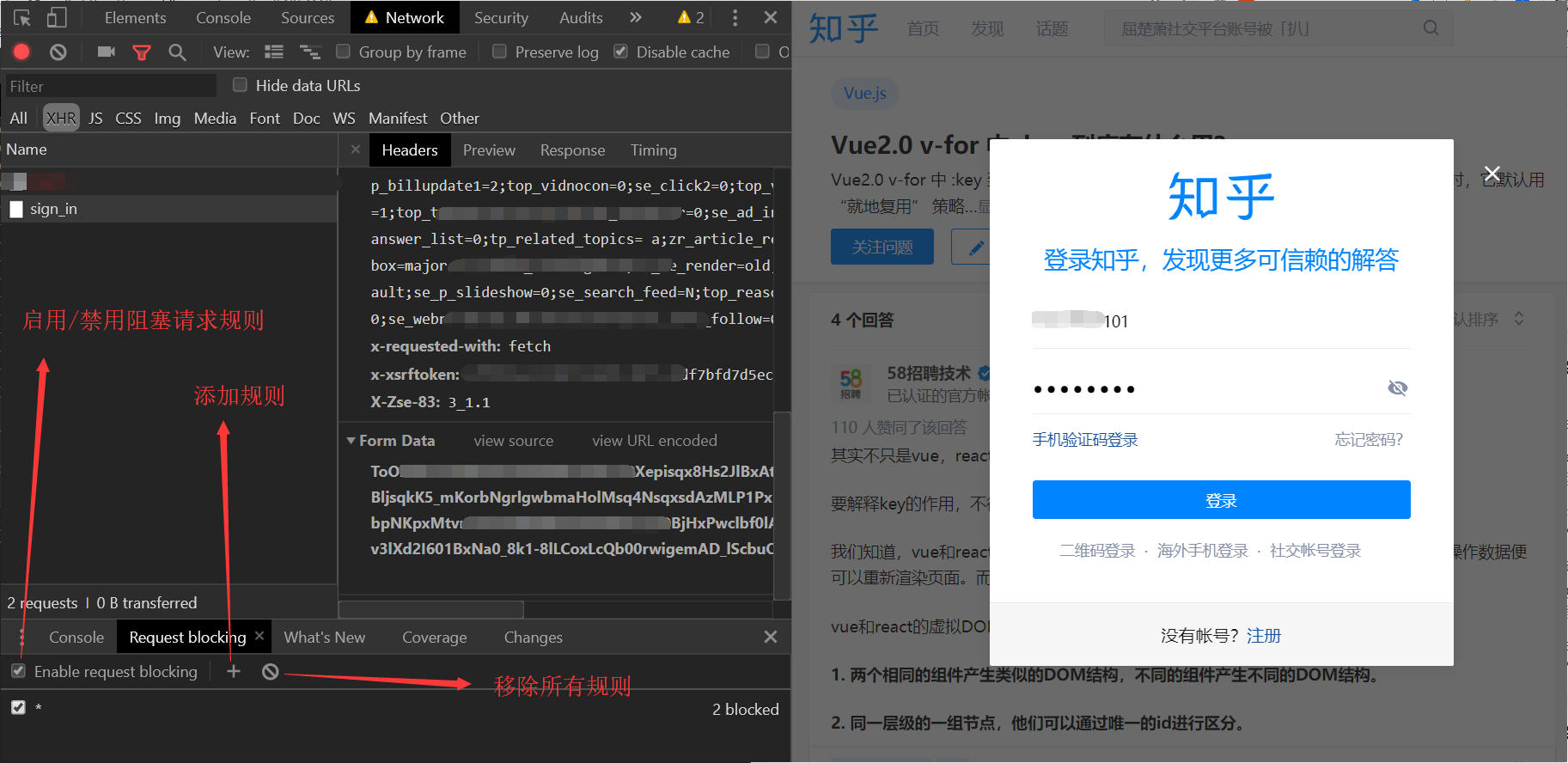
Task: Click the capture screenshots camera icon
Action: pos(107,52)
